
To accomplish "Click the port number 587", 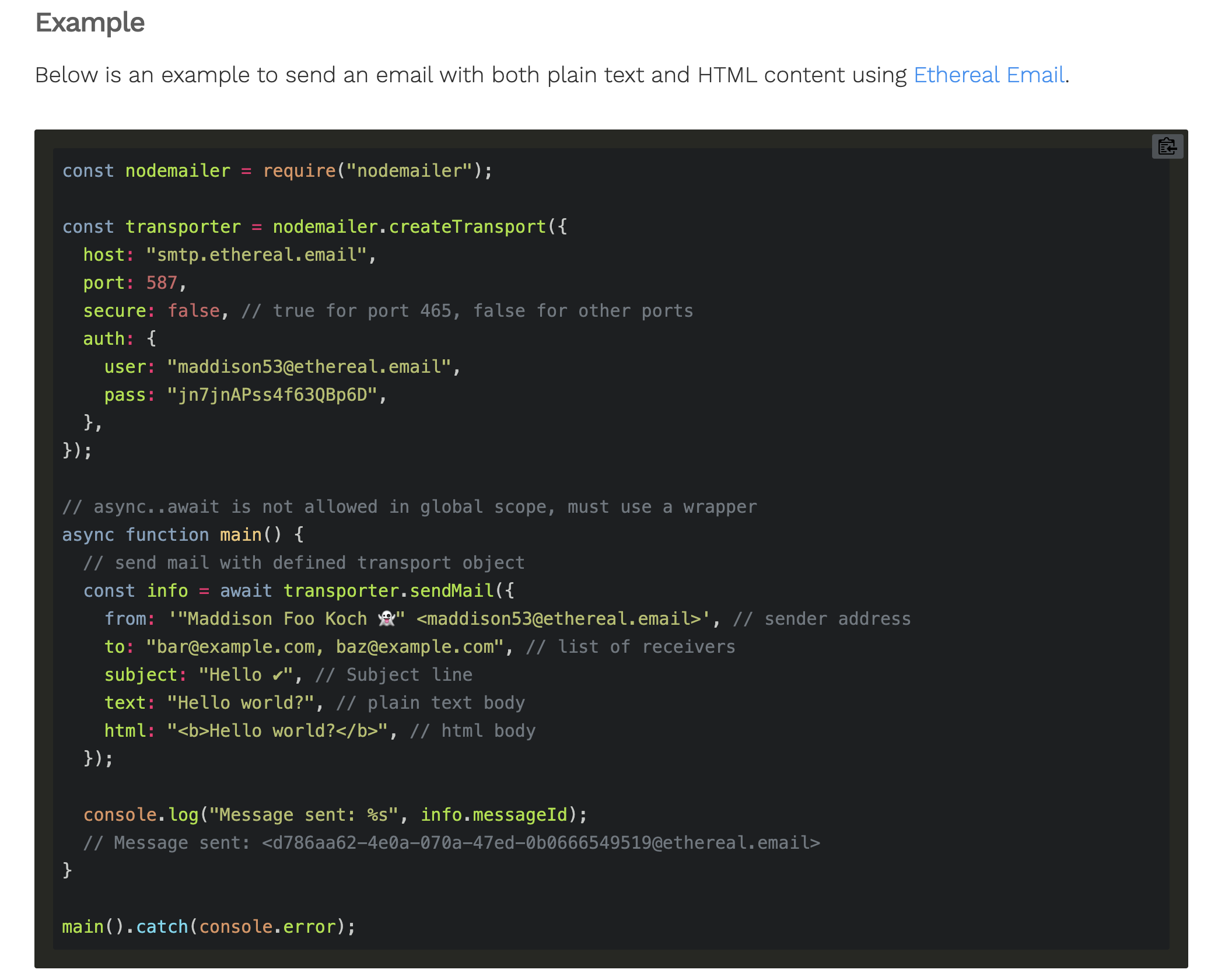I will pos(162,283).
